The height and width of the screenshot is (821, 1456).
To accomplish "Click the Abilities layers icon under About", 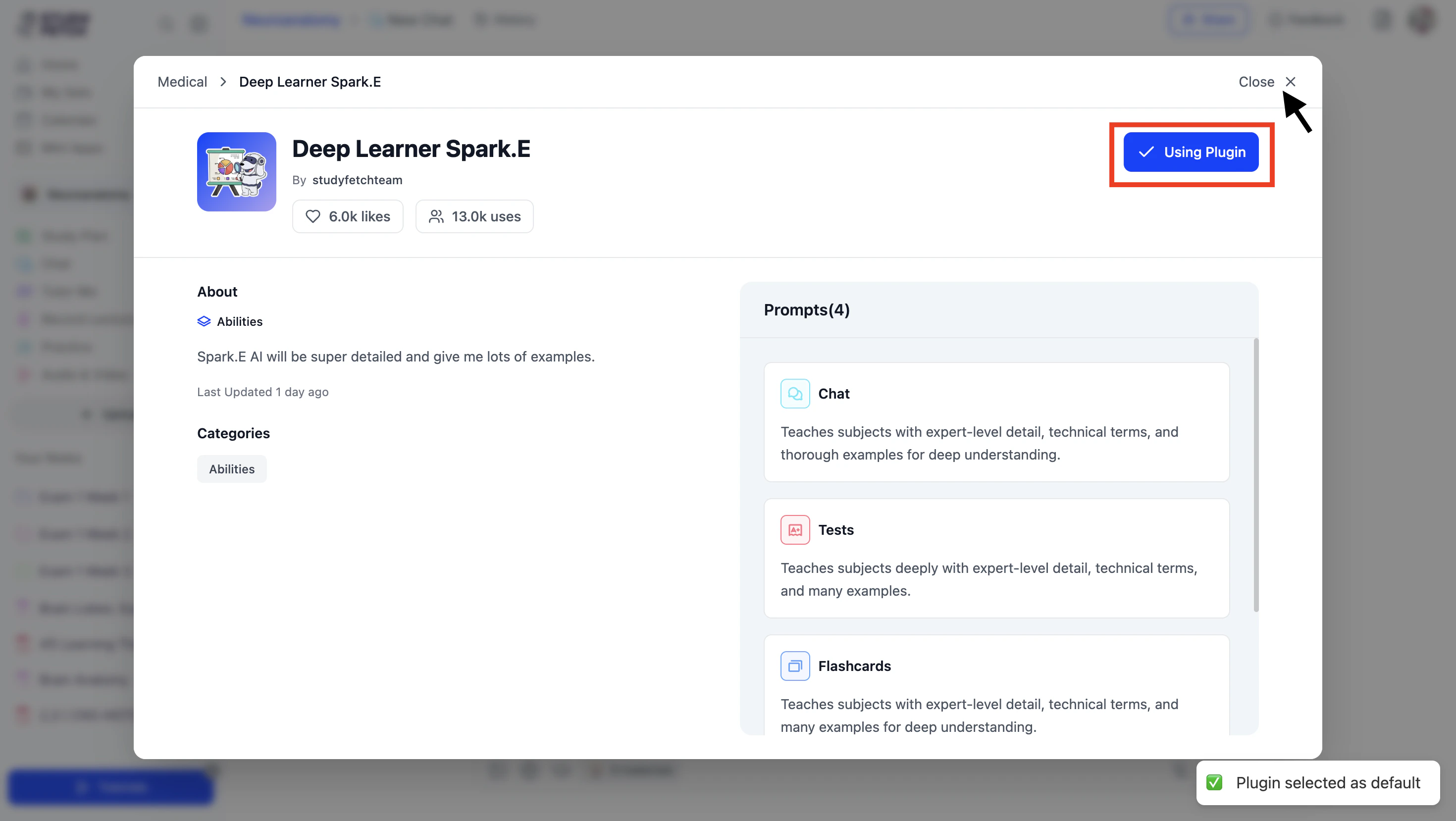I will coord(204,321).
